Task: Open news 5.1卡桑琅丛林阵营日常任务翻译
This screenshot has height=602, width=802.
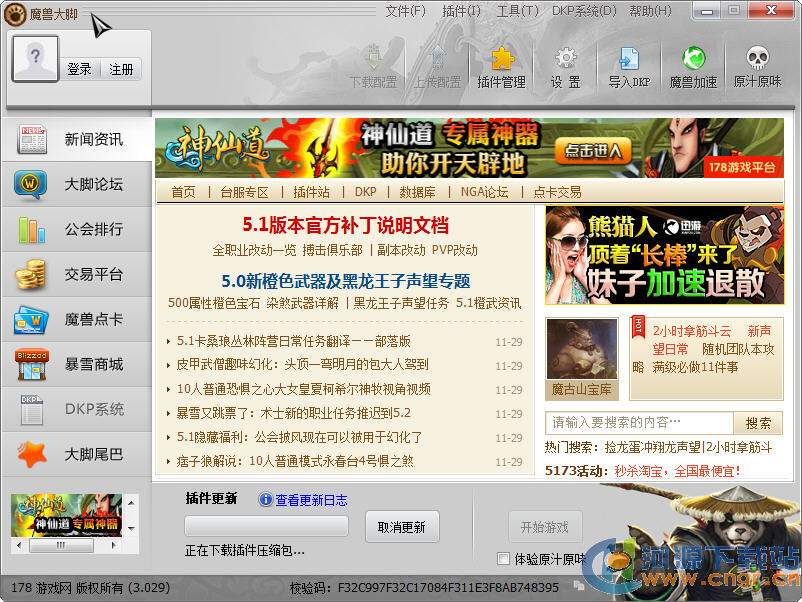Action: [x=294, y=341]
